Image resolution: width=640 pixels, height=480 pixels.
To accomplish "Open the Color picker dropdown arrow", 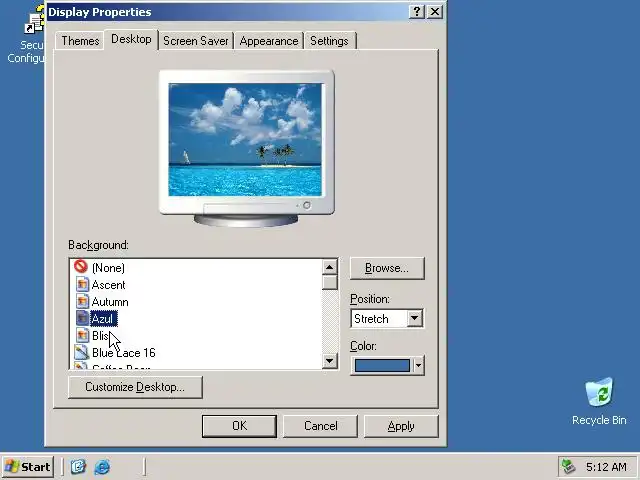I will point(418,365).
